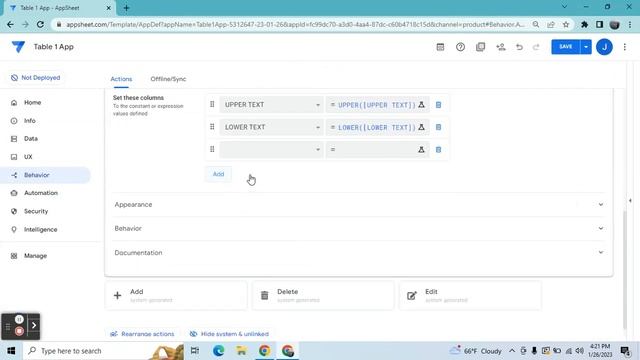Expand the screen recorder panel arrow

[34, 325]
